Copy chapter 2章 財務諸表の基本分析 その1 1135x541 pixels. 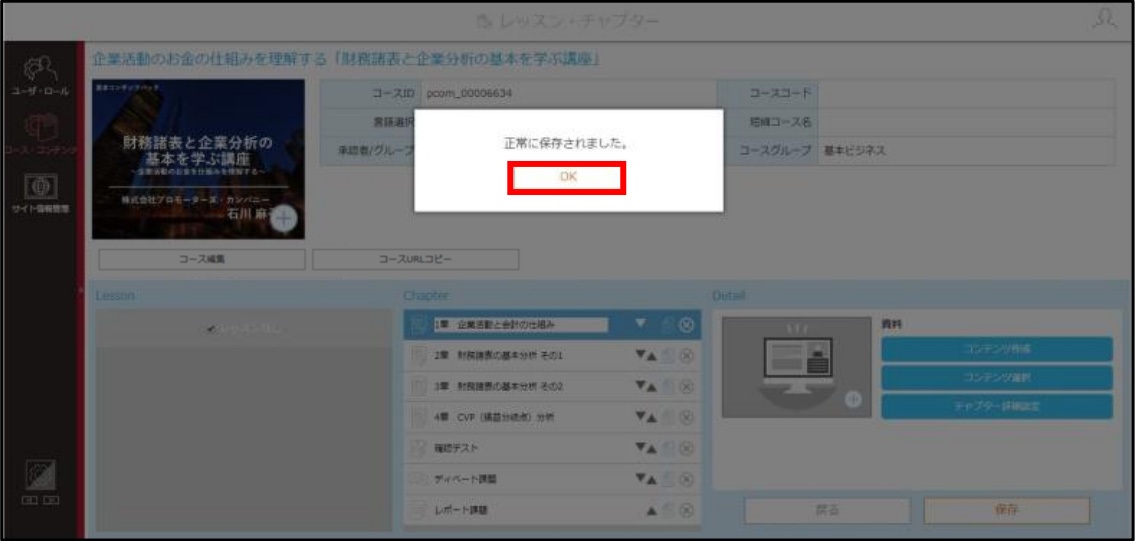tap(669, 356)
